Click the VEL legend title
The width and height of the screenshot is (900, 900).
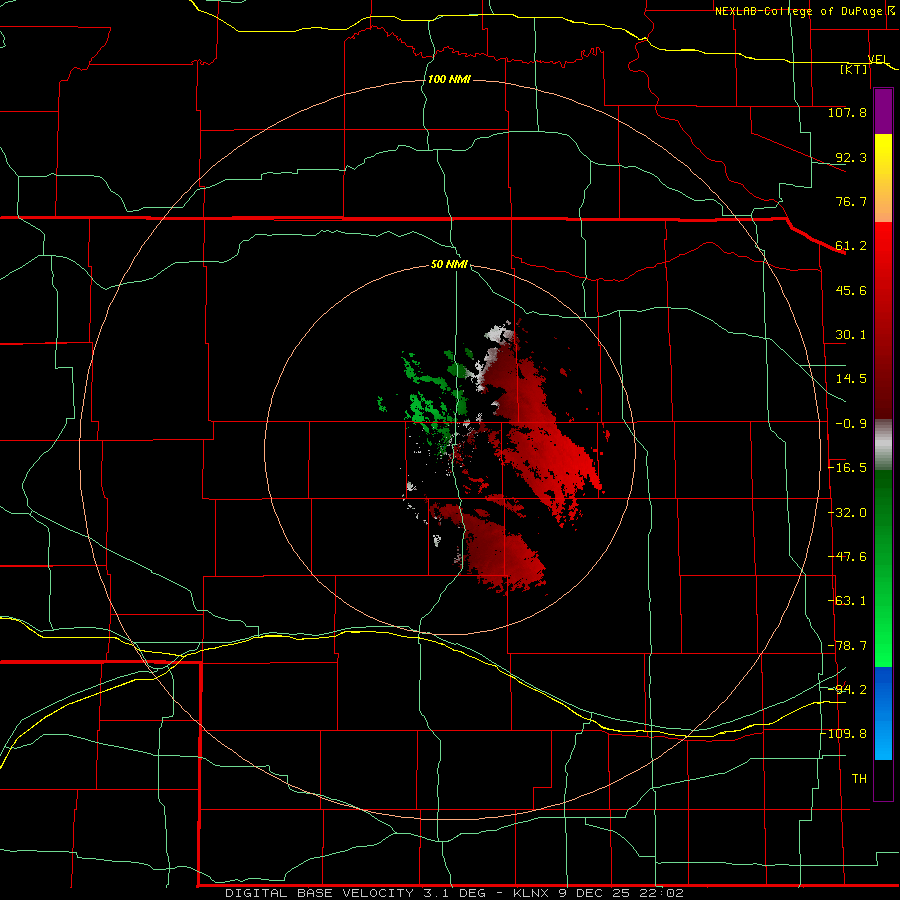[x=878, y=59]
